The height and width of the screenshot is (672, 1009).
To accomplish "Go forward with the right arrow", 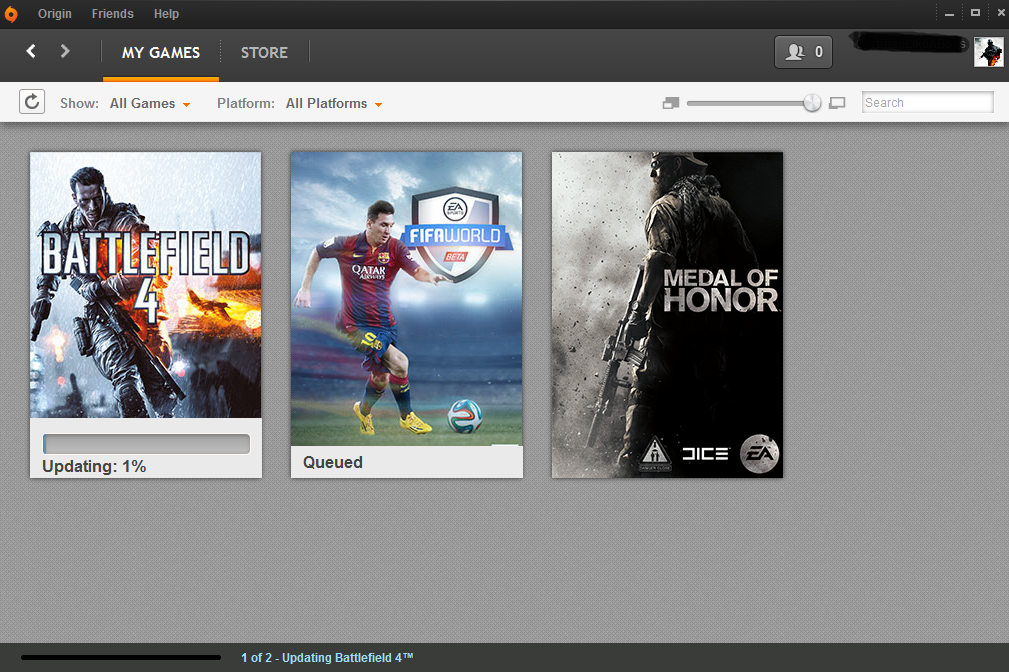I will point(64,51).
